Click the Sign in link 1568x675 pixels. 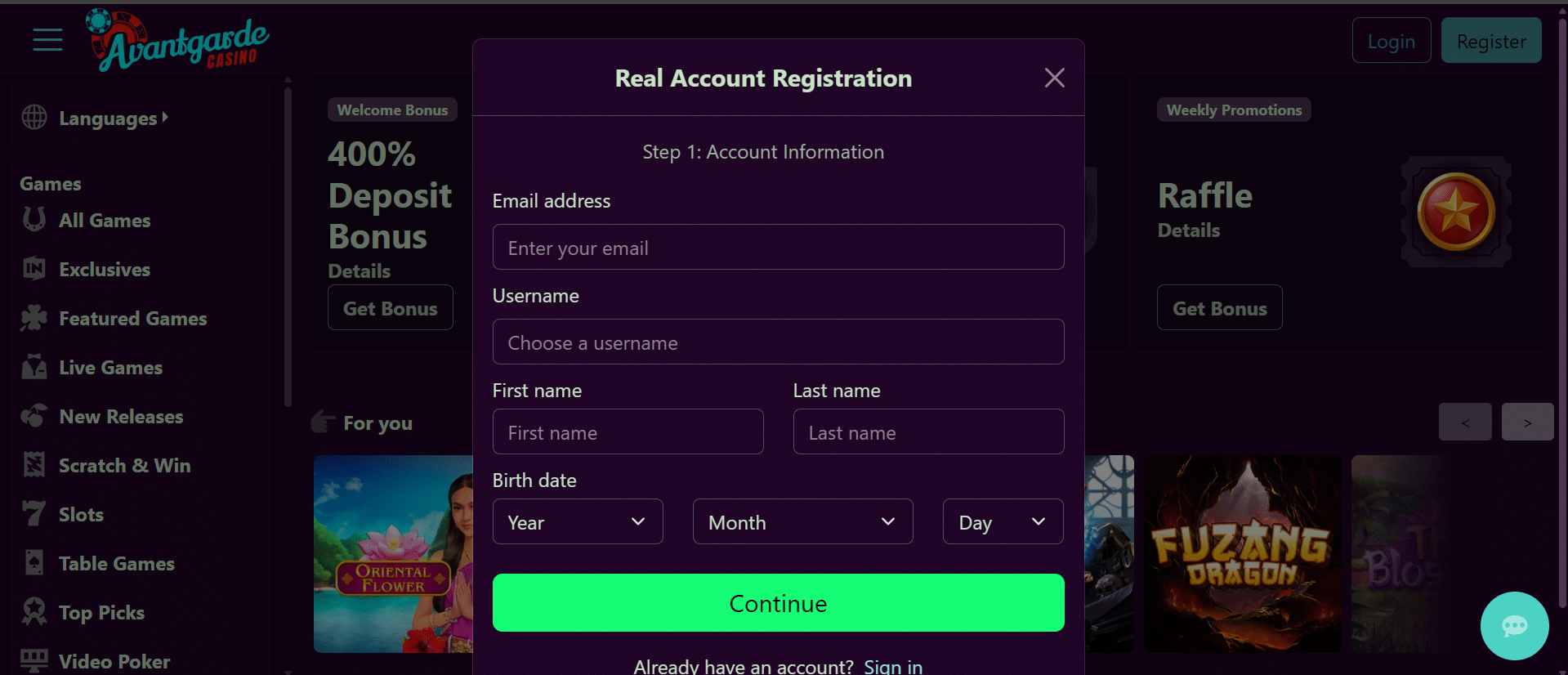[892, 666]
